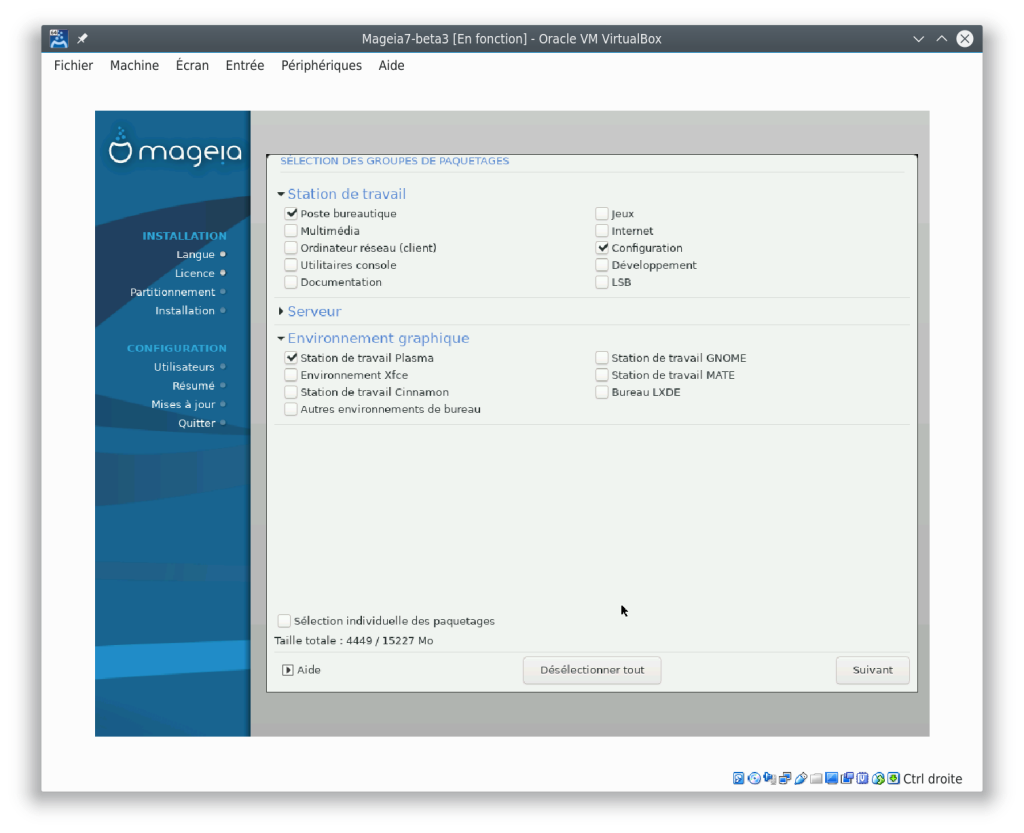Open the Machine menu
The width and height of the screenshot is (1024, 833).
[135, 65]
